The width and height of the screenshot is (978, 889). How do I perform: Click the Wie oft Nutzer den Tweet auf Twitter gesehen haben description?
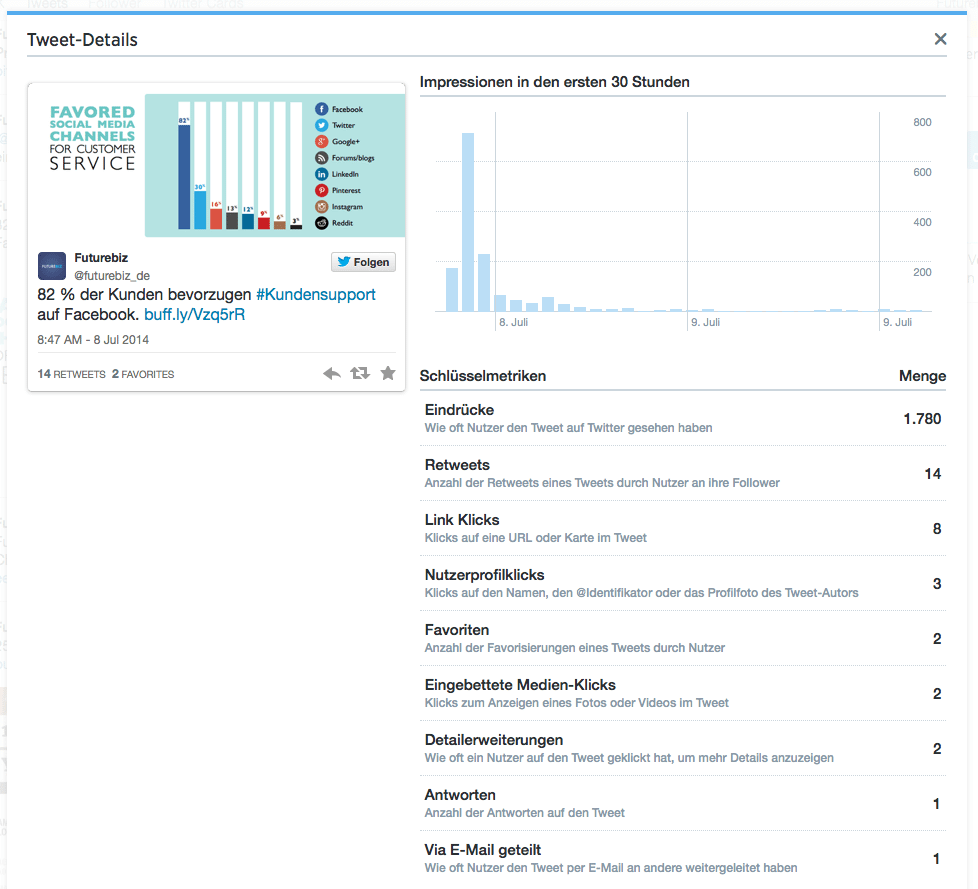(x=568, y=428)
